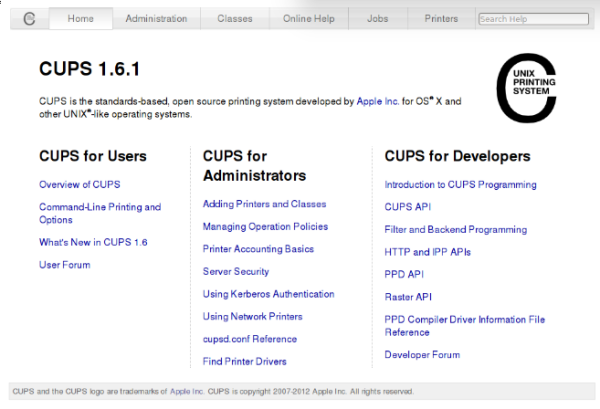The width and height of the screenshot is (600, 409).
Task: Open Introduction to CUPS Programming link
Action: pos(460,185)
